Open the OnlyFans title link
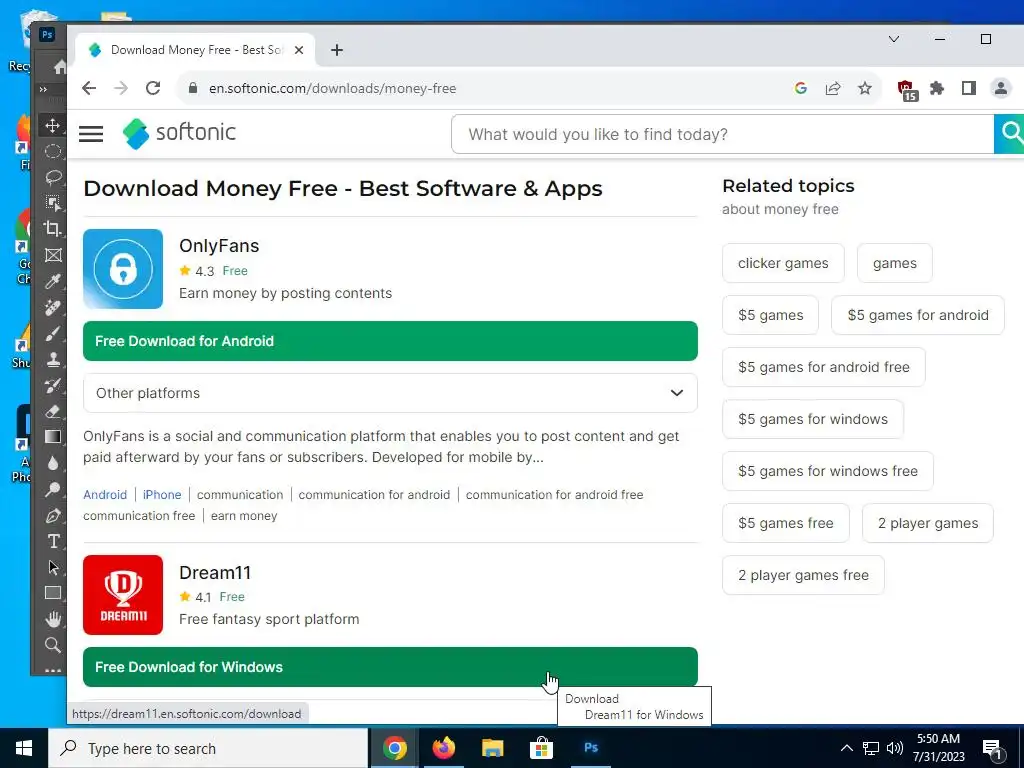The width and height of the screenshot is (1024, 768). coord(219,246)
